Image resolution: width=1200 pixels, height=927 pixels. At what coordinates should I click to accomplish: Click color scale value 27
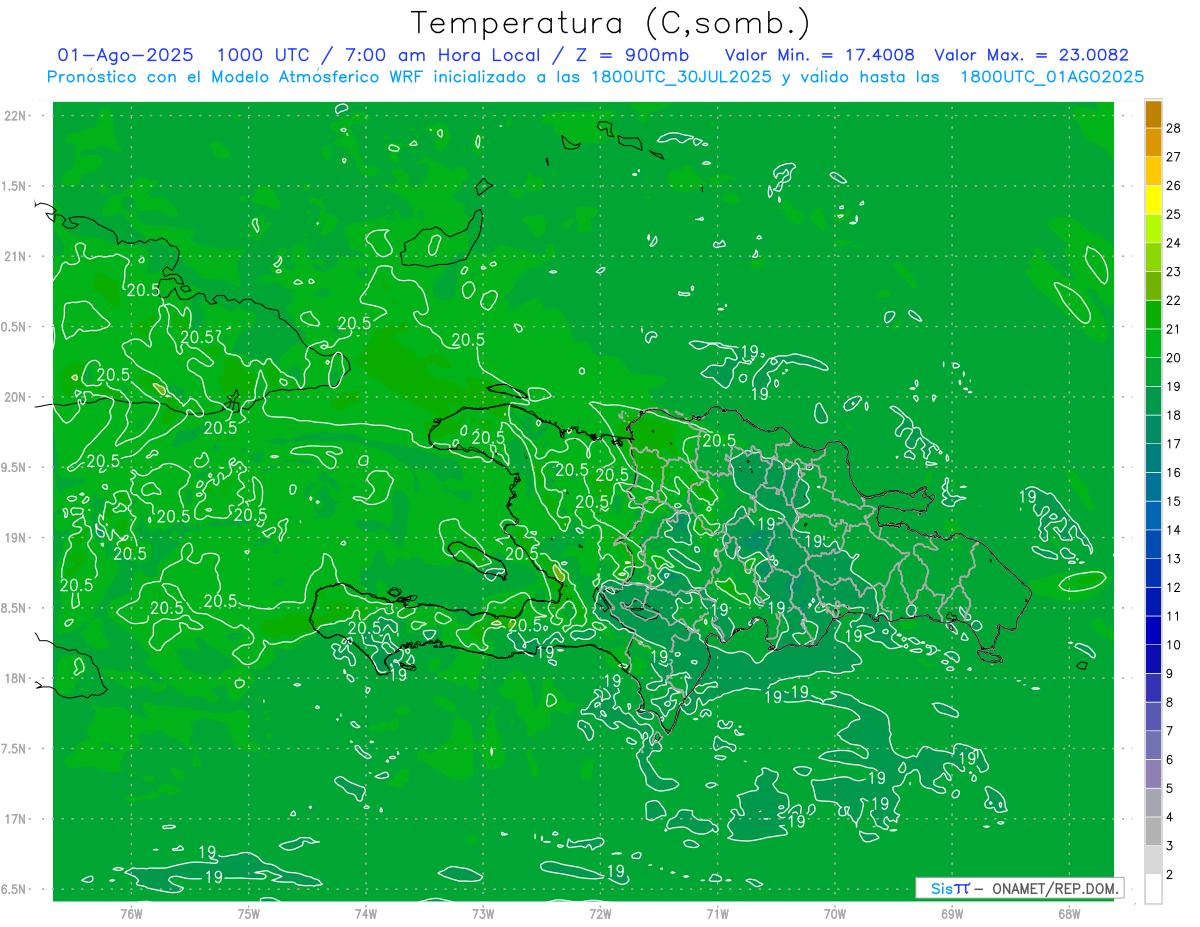(x=1174, y=157)
